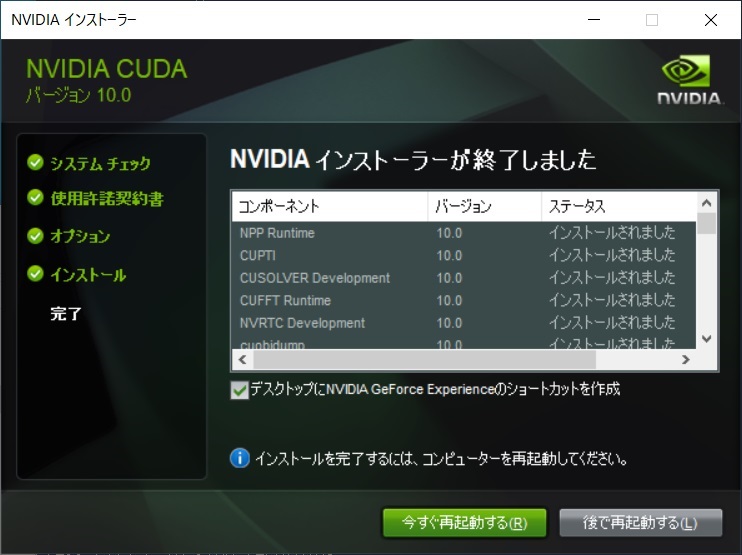Screen dimensions: 742x555
Task: Click the コンポーネント column header
Action: (330, 206)
